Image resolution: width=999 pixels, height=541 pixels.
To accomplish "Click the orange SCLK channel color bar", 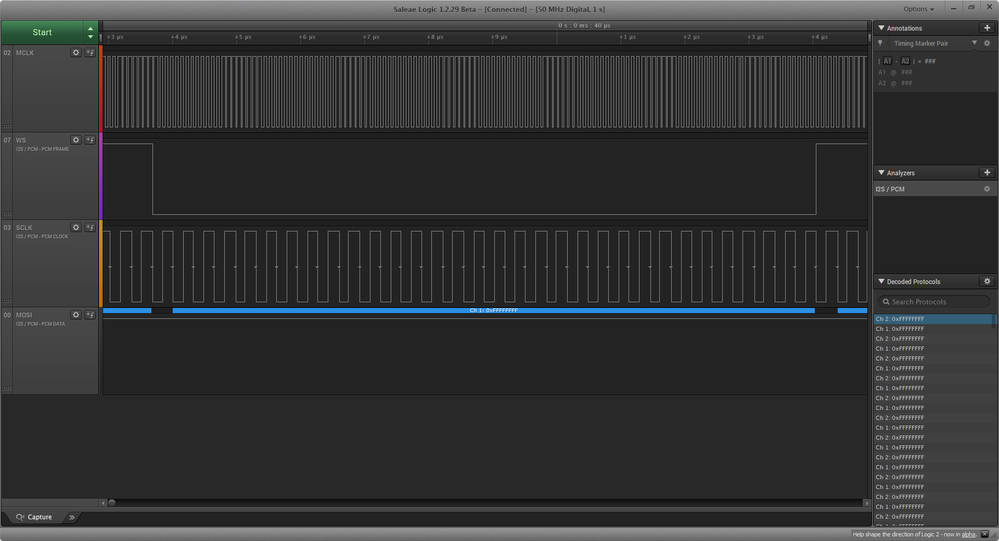I will coord(101,263).
